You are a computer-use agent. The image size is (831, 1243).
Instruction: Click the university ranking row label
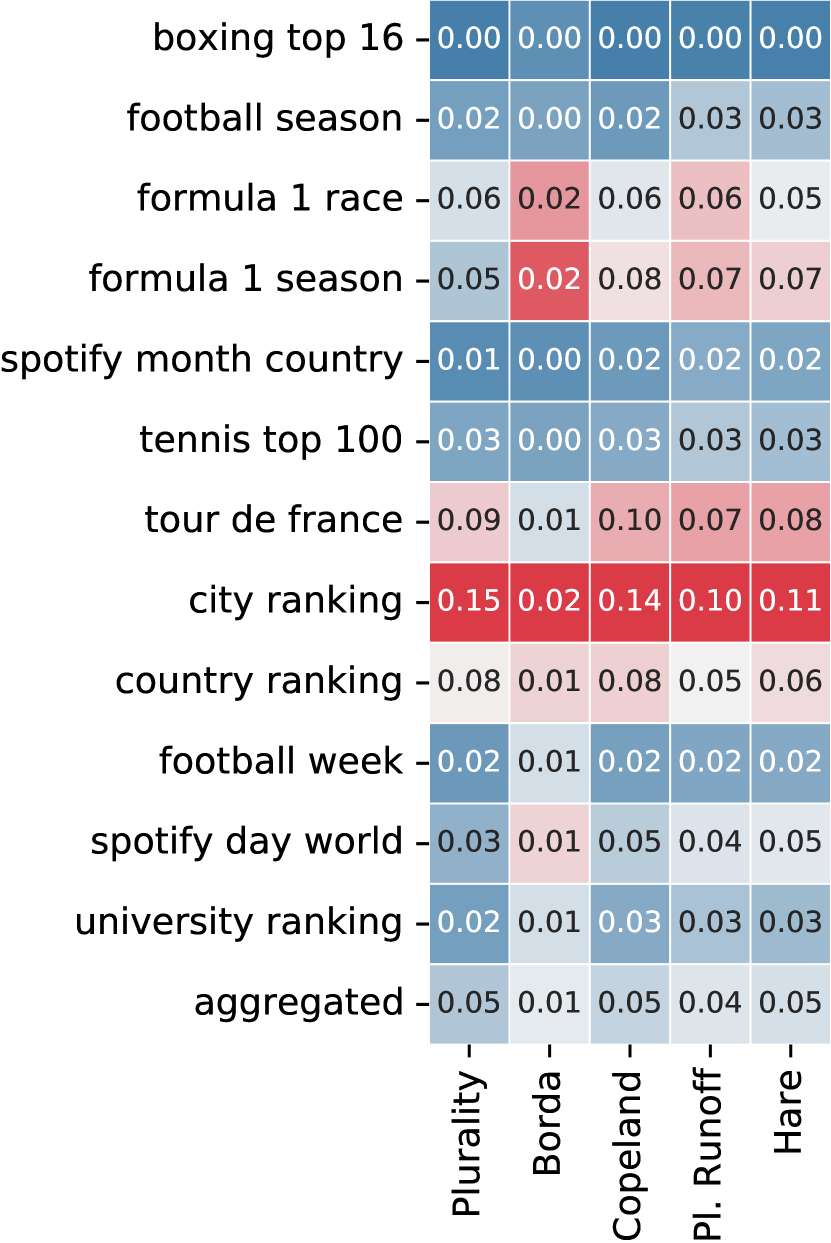238,922
